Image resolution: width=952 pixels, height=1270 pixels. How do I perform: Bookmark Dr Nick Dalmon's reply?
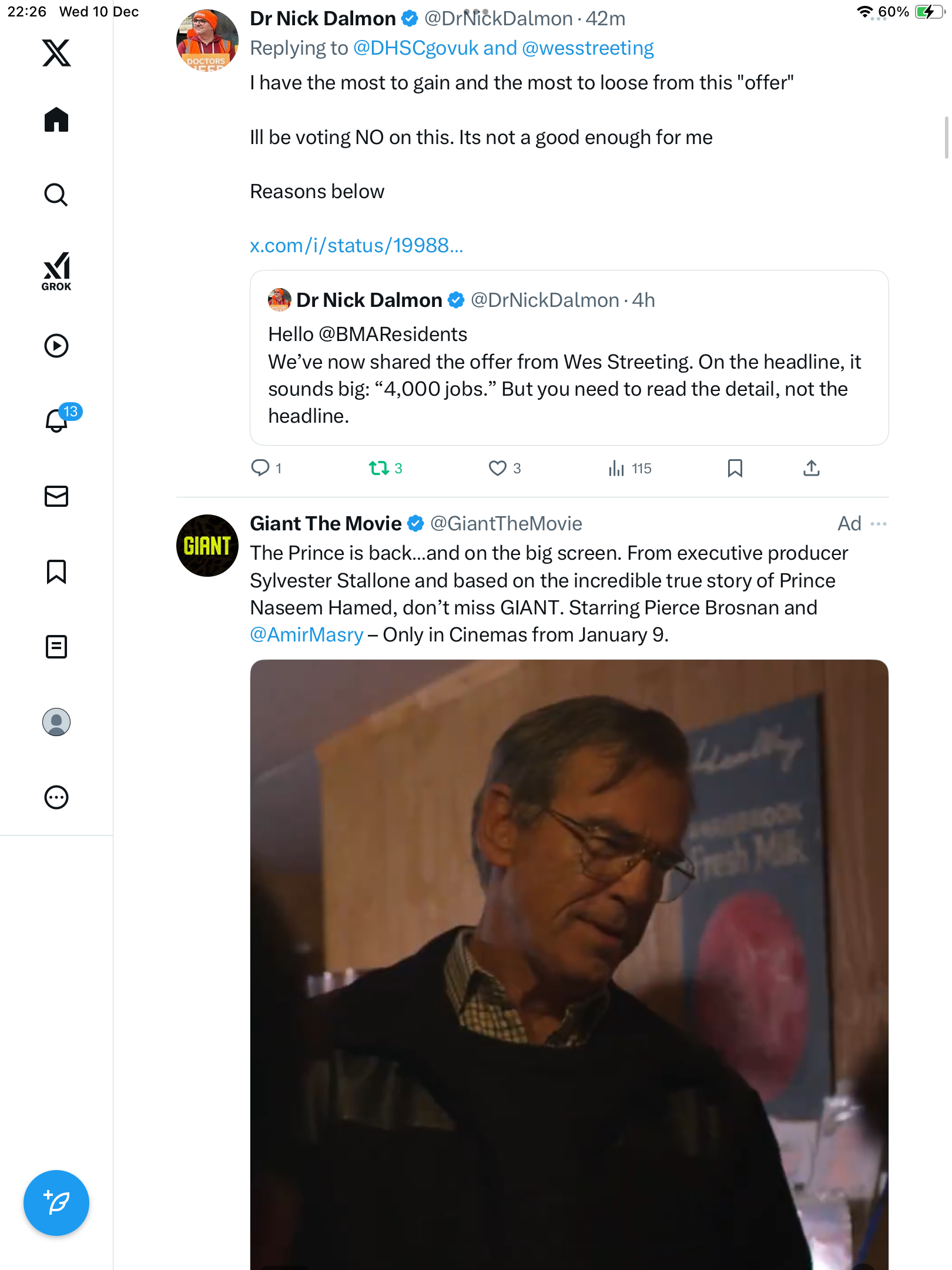coord(735,468)
